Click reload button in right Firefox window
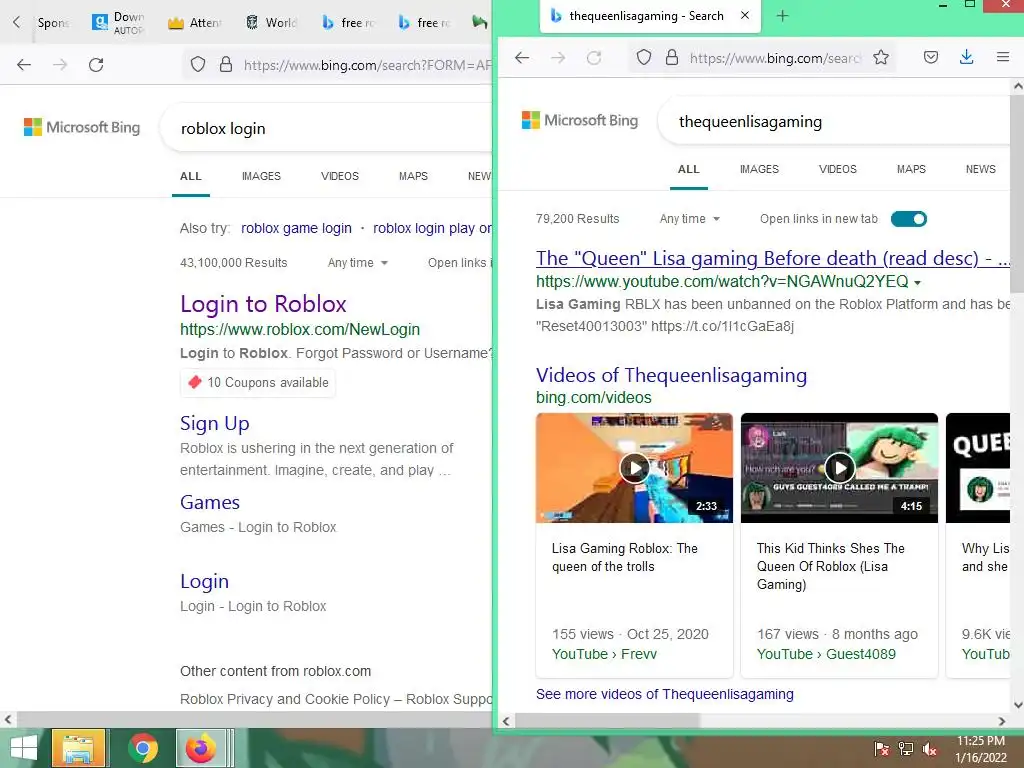1024x768 pixels. click(x=594, y=57)
